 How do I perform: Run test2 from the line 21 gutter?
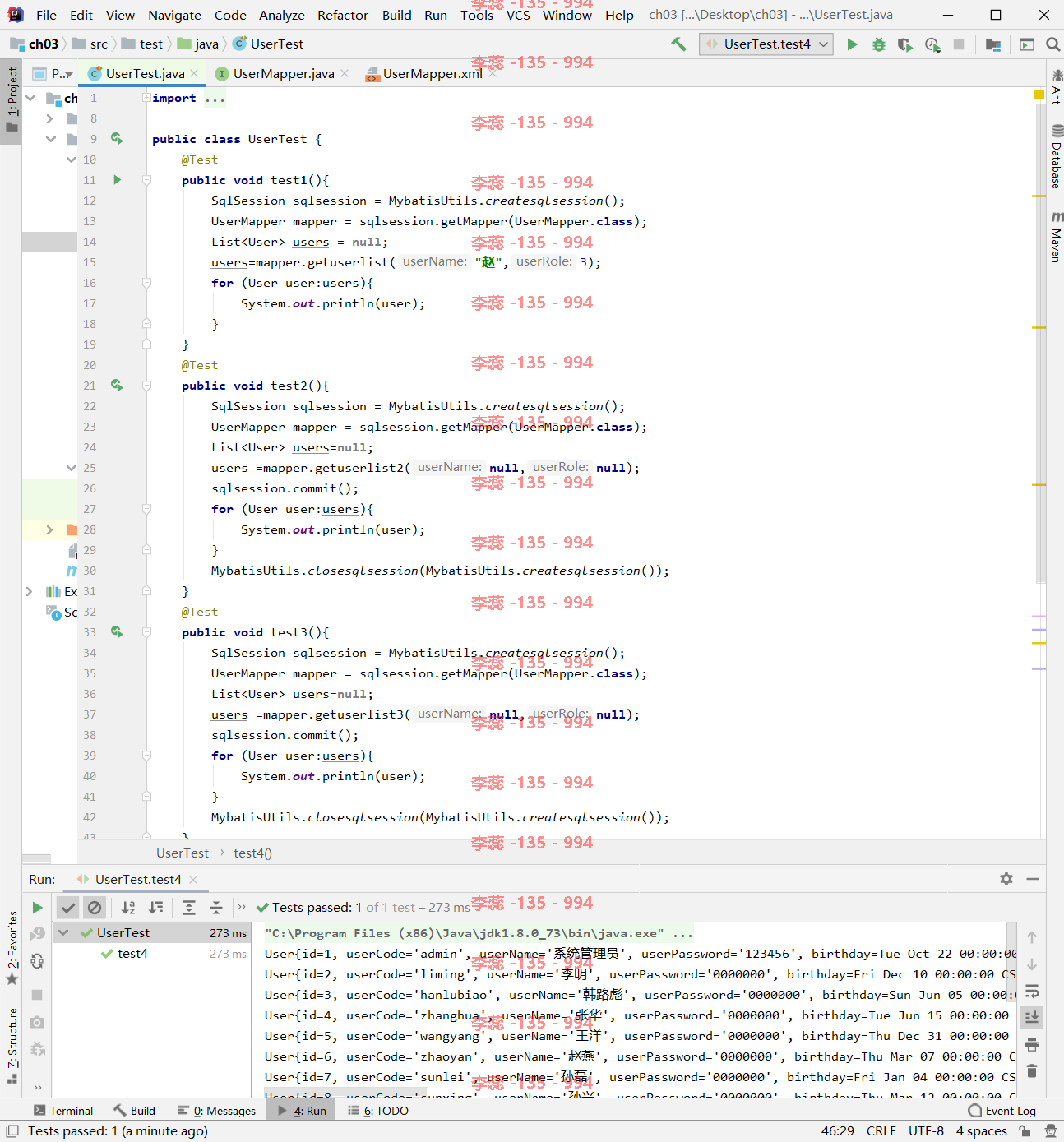117,386
